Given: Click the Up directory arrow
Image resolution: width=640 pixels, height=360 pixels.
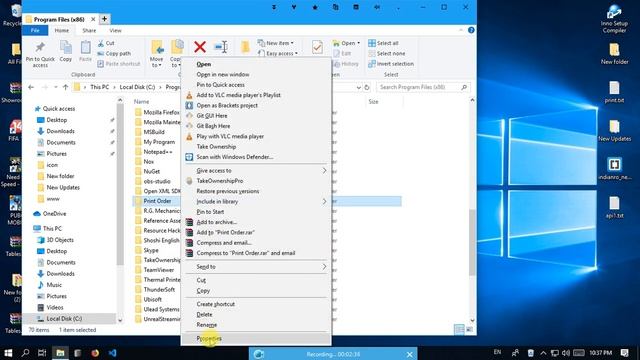Looking at the screenshot, I should click(x=65, y=87).
